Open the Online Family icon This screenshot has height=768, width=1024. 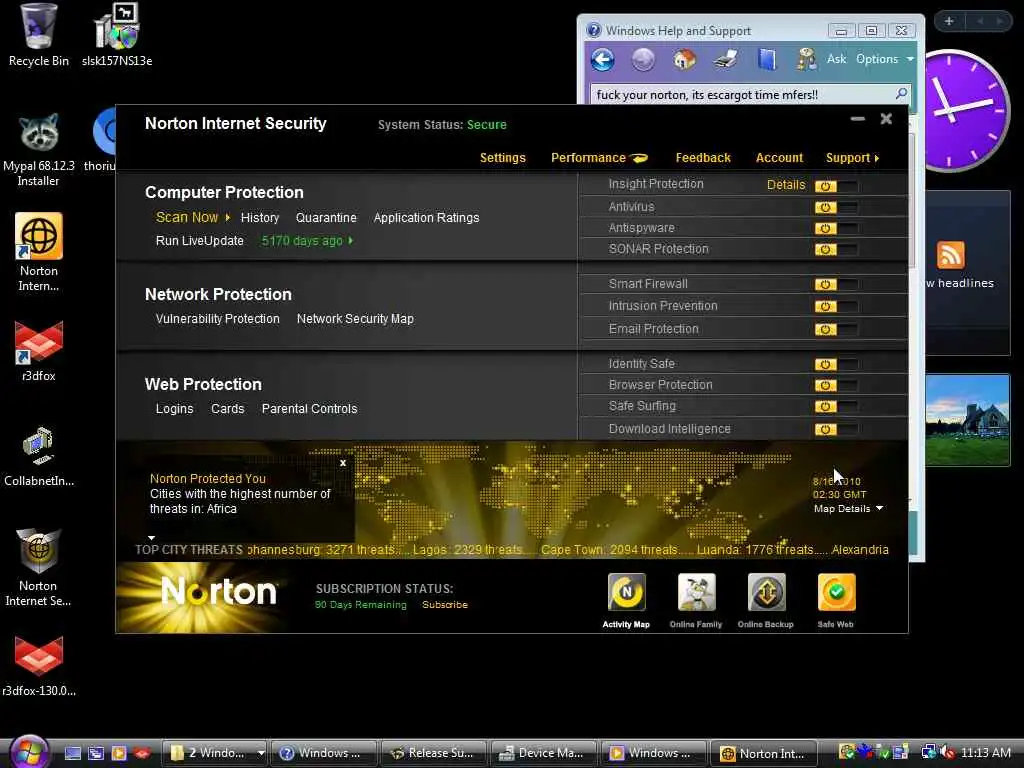pos(696,592)
